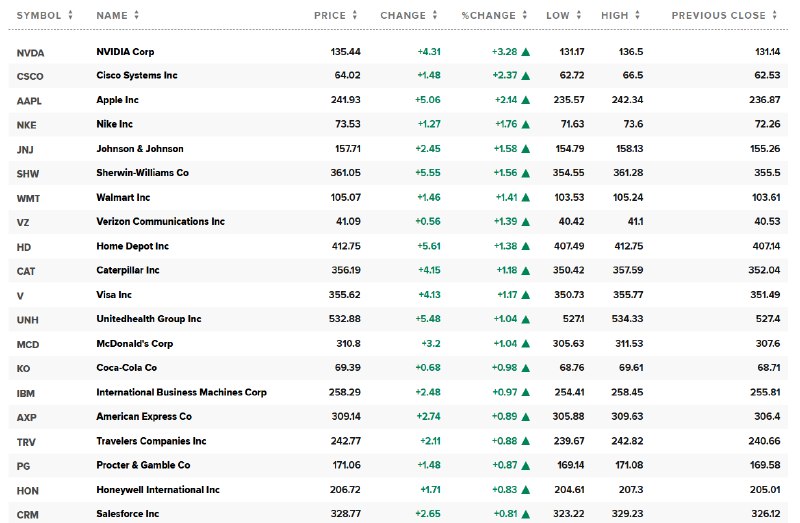This screenshot has width=800, height=523.
Task: Open American Express Co link
Action: click(144, 416)
